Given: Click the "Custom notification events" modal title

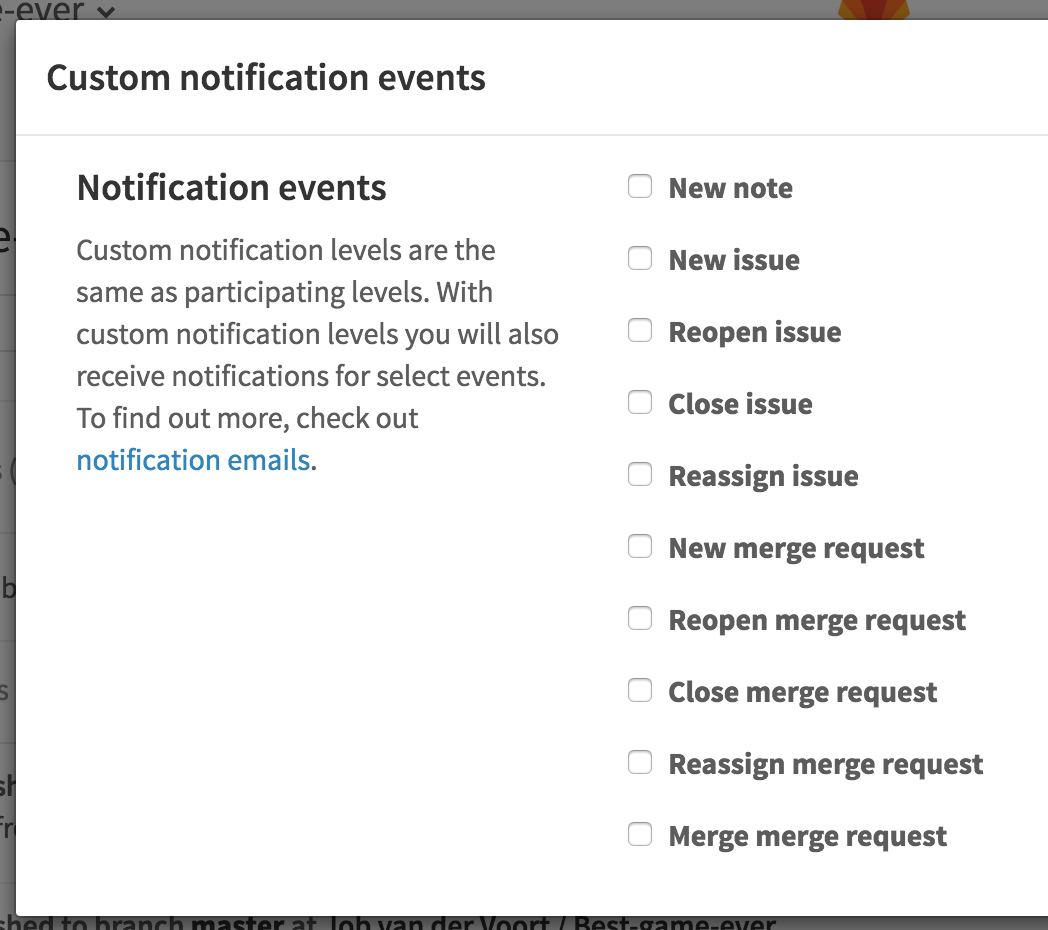Looking at the screenshot, I should click(x=267, y=77).
